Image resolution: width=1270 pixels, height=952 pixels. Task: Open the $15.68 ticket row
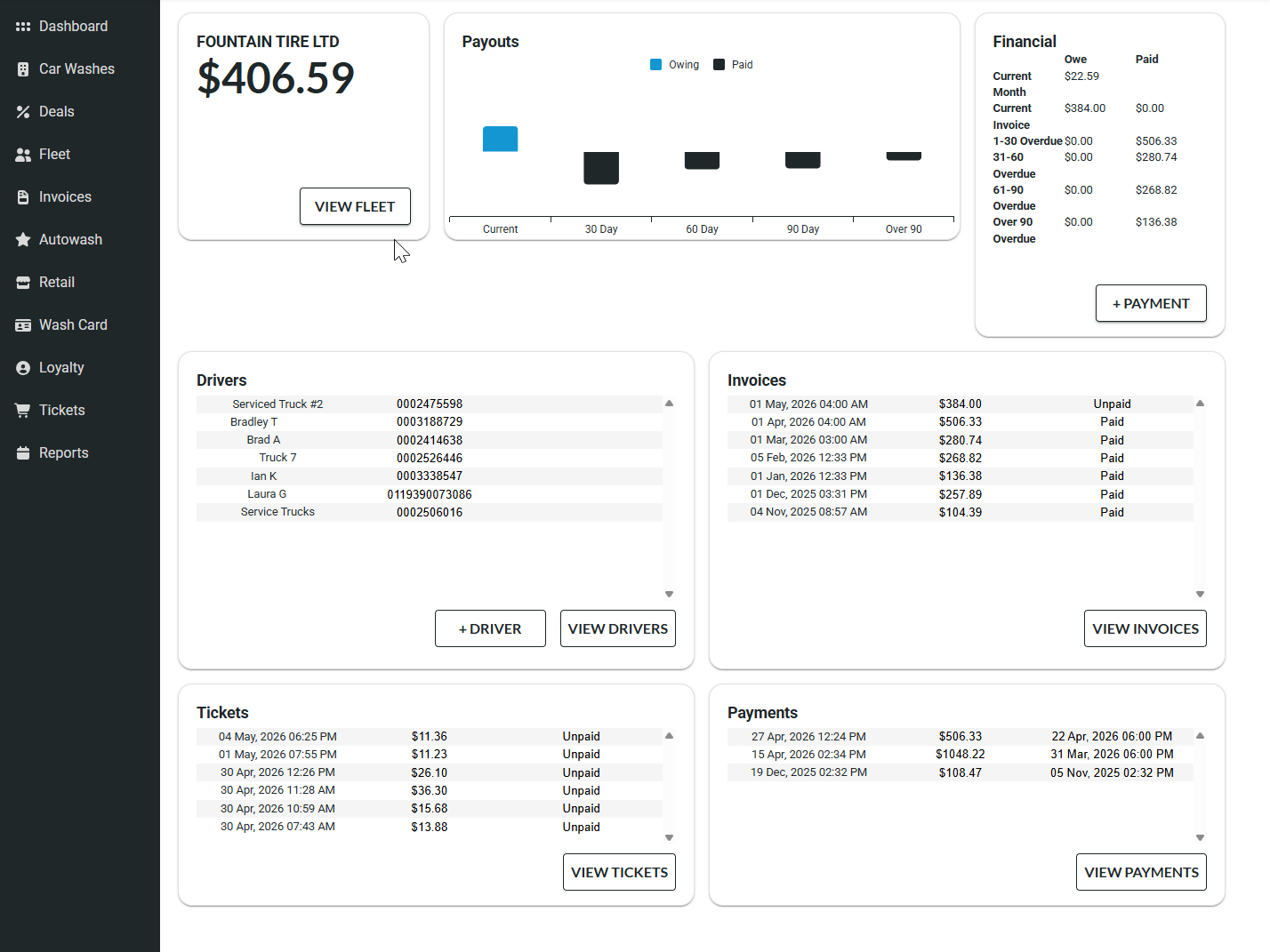(430, 809)
